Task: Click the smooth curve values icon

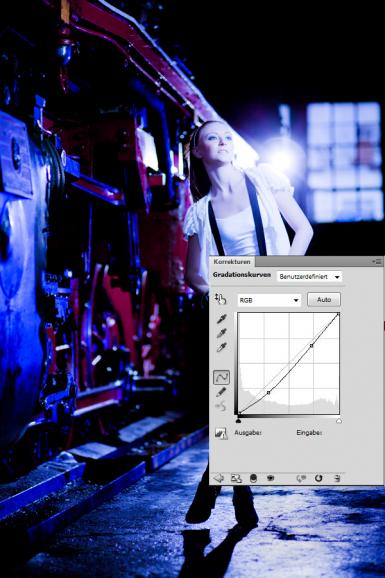Action: 221,407
